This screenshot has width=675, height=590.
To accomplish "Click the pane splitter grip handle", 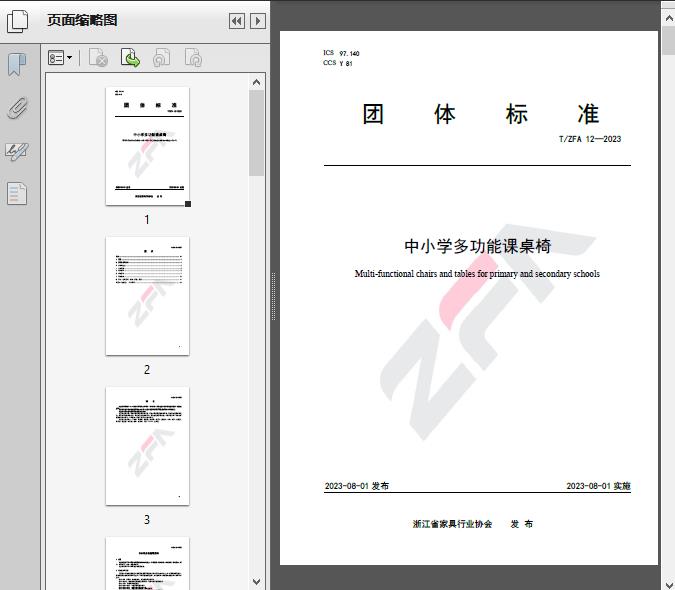I will click(273, 296).
